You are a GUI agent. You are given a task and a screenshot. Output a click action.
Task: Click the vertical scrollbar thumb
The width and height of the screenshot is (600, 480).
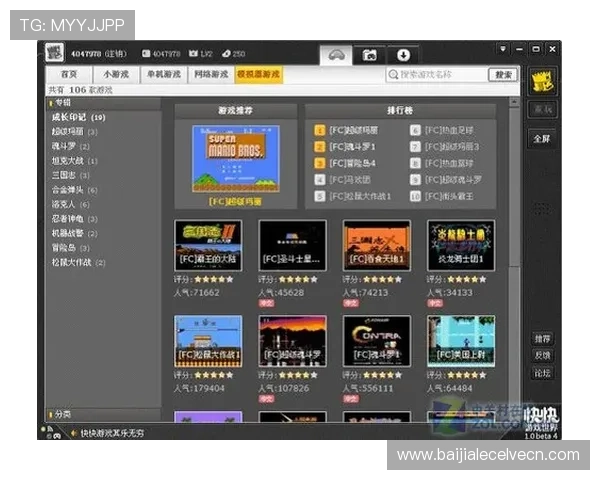point(514,186)
